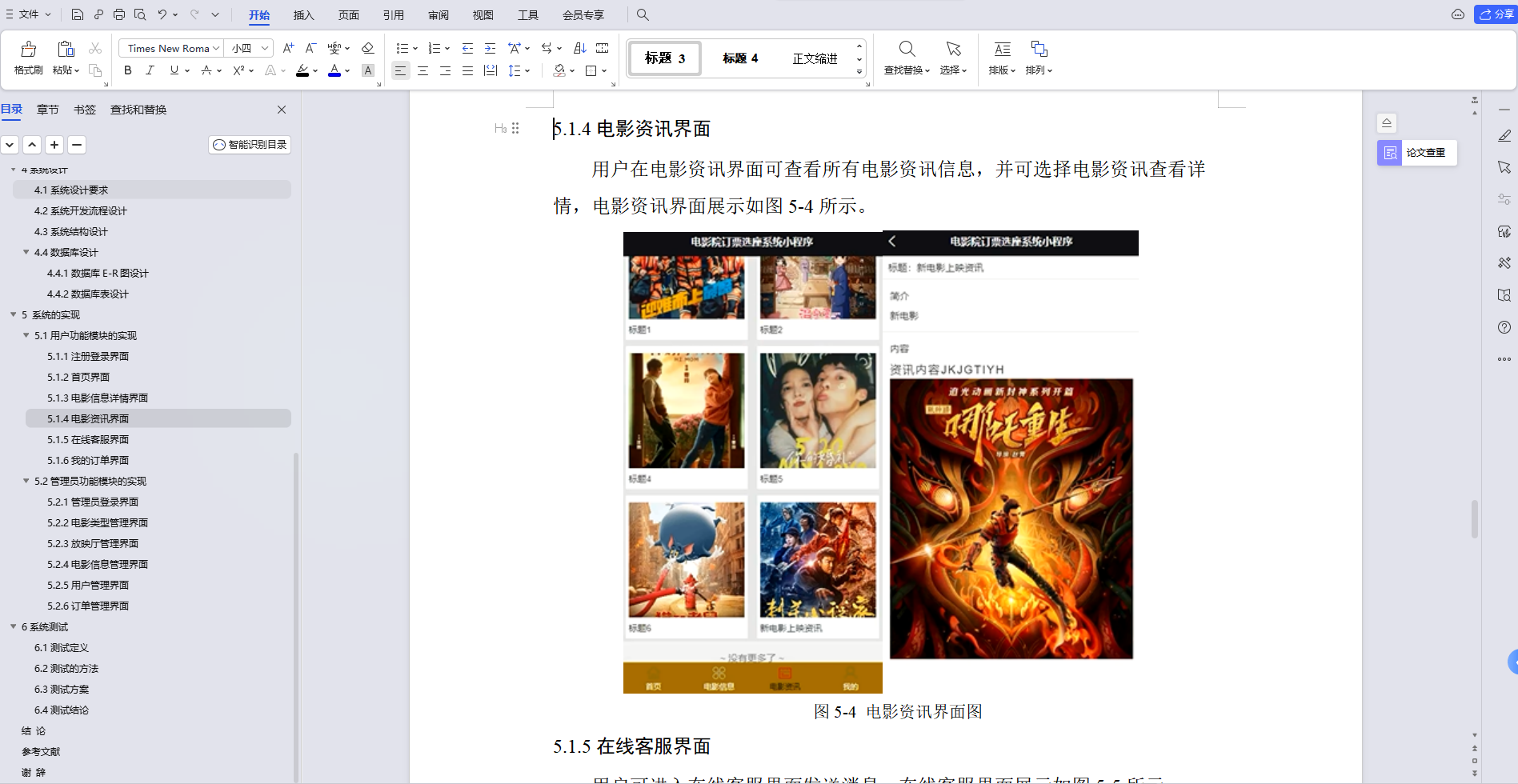Toggle Underline formatting
Screen dimensions: 1518x784
(174, 70)
